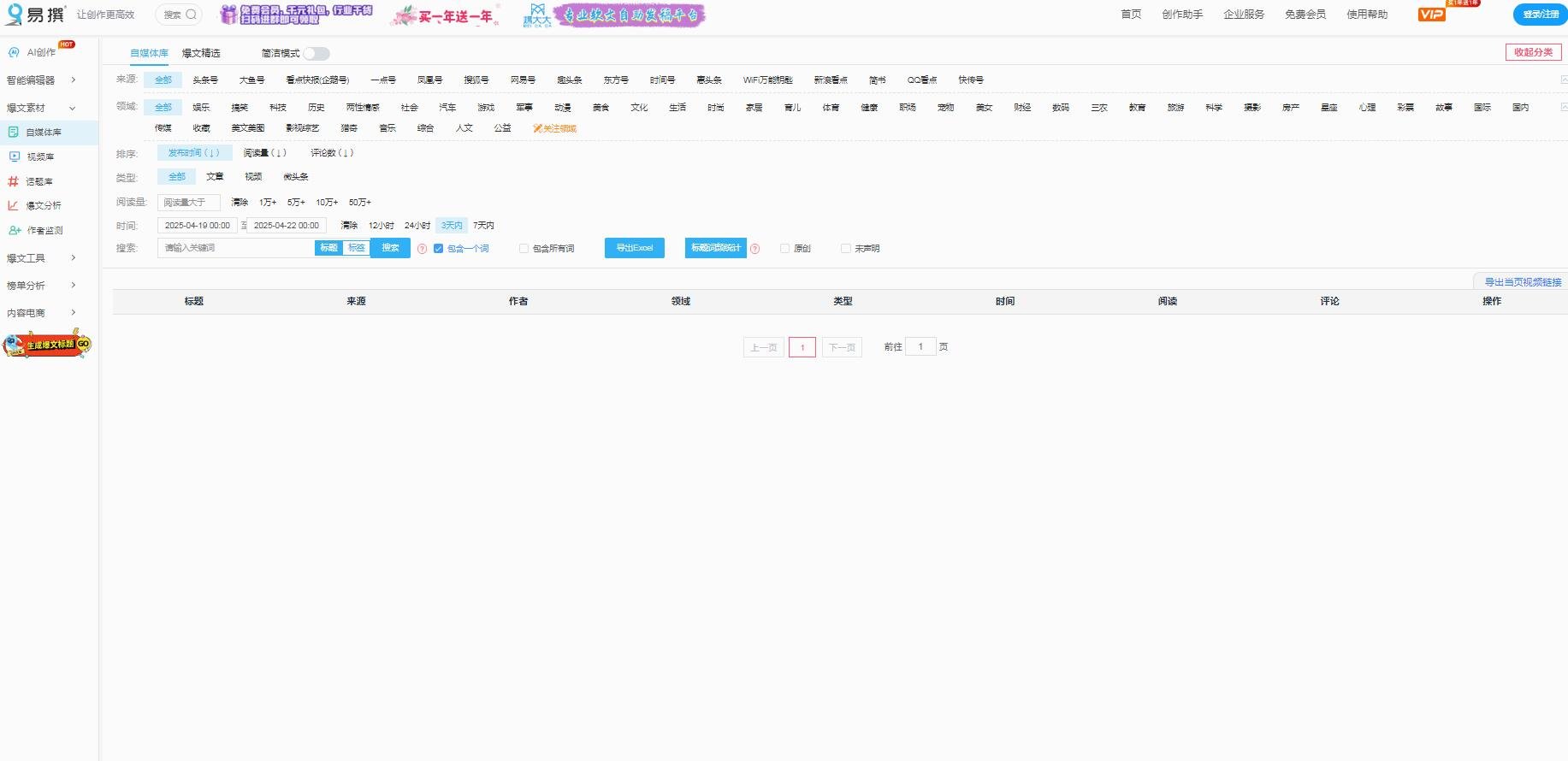Click the VIP badge icon
The width and height of the screenshot is (1568, 761).
tap(1431, 15)
